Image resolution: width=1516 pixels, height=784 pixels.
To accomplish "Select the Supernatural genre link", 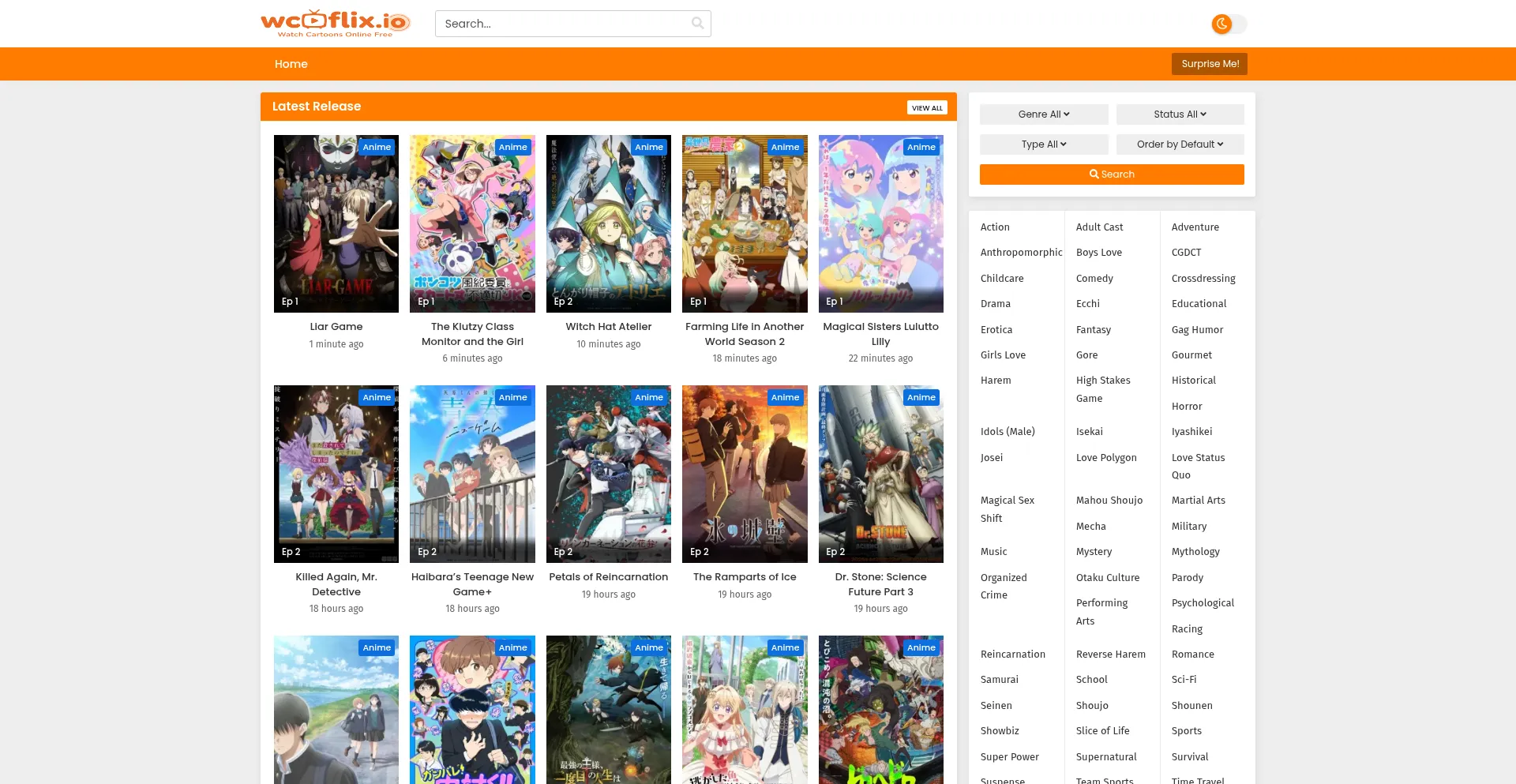I will coord(1106,757).
